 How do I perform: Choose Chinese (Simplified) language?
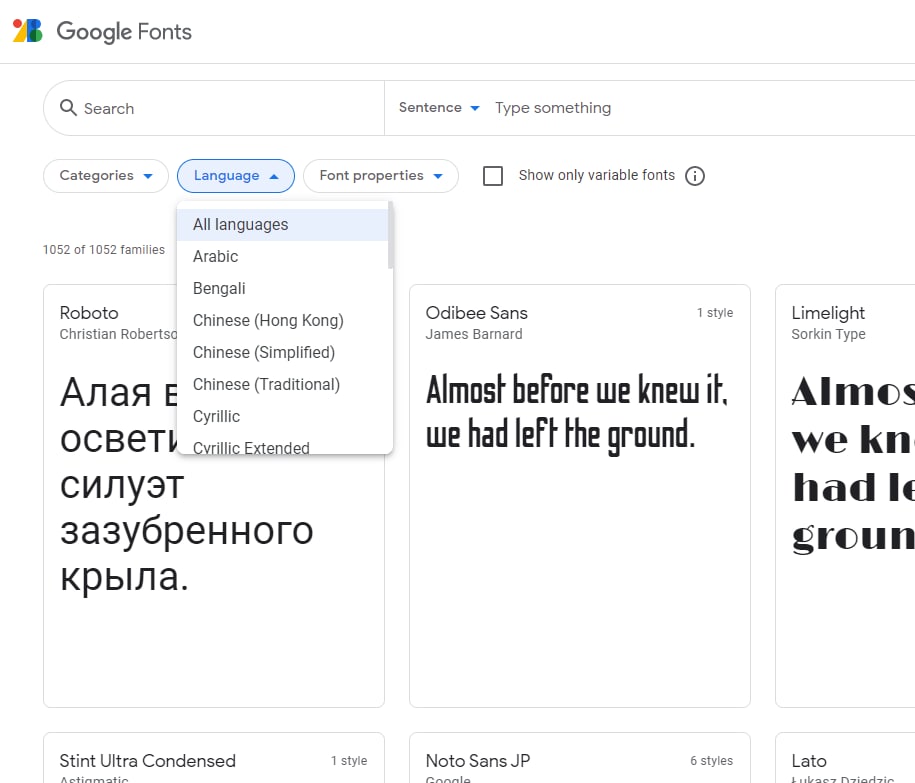(282, 352)
